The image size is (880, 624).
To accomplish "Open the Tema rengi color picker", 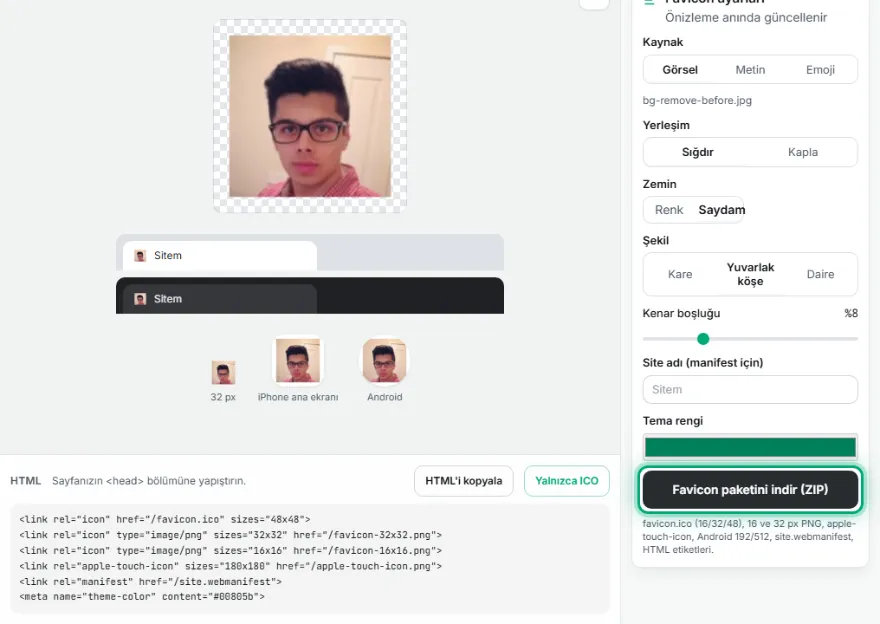I will coord(750,447).
